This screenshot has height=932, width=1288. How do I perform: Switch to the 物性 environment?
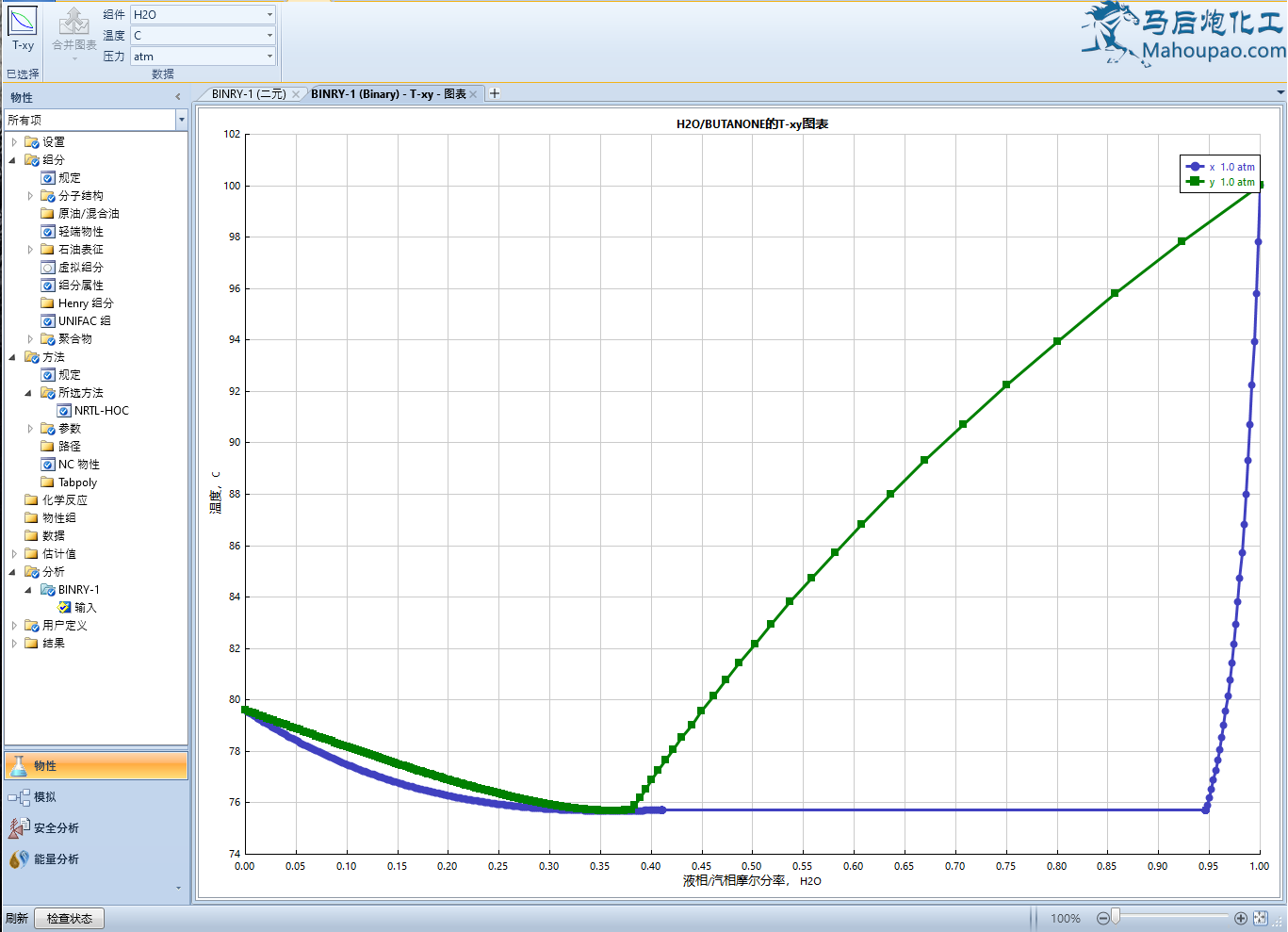[x=96, y=766]
